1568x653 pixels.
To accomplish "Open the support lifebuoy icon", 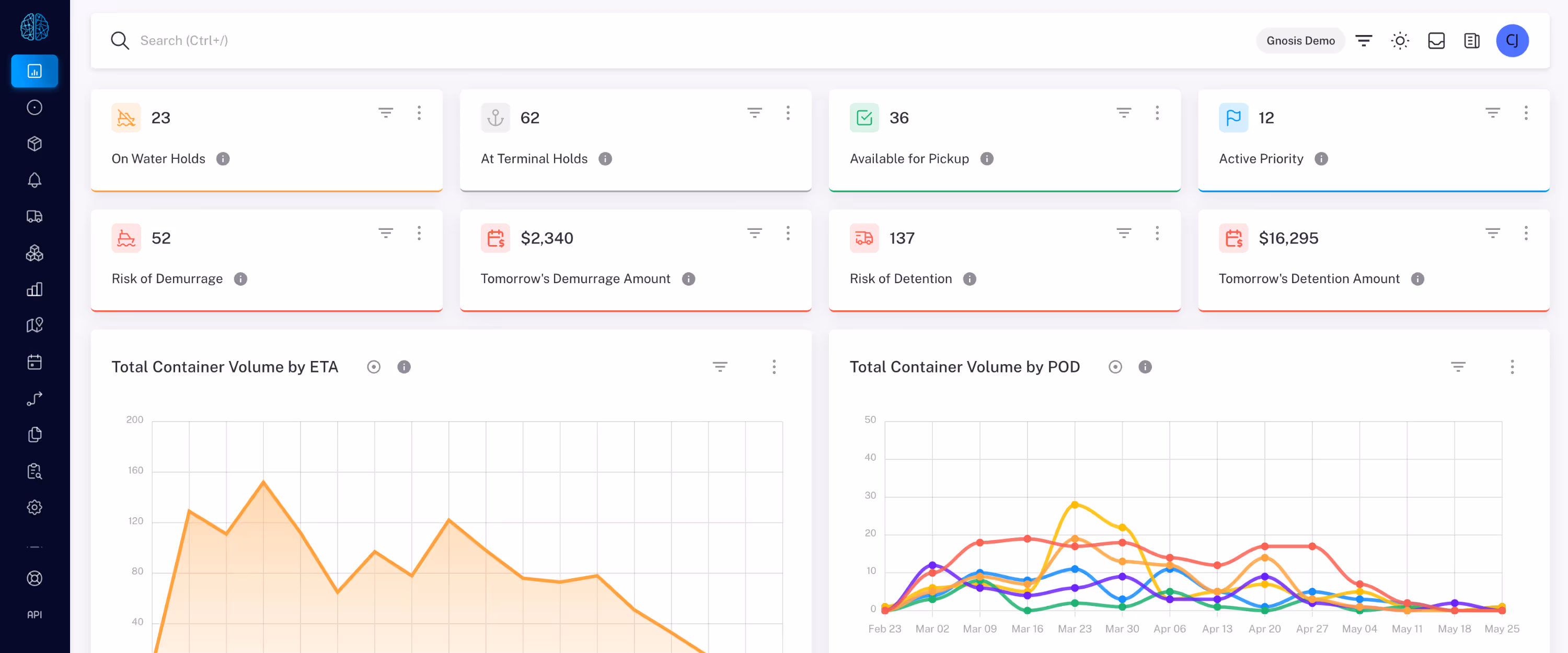I will (x=34, y=578).
